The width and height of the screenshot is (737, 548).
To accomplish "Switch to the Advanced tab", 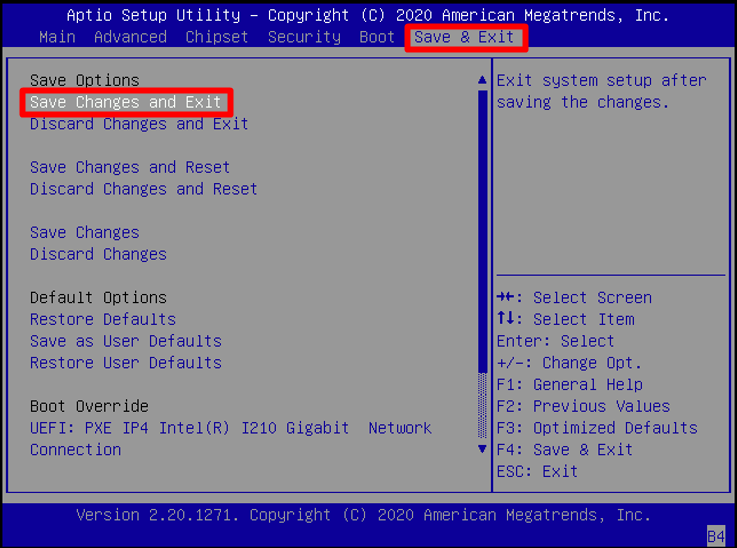I will (x=130, y=37).
